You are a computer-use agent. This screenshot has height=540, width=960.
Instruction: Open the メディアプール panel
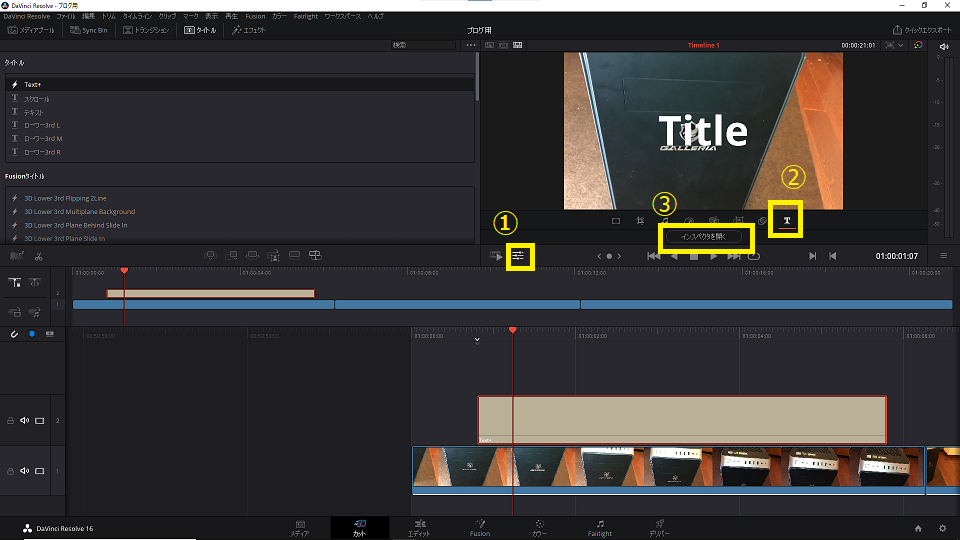[31, 30]
